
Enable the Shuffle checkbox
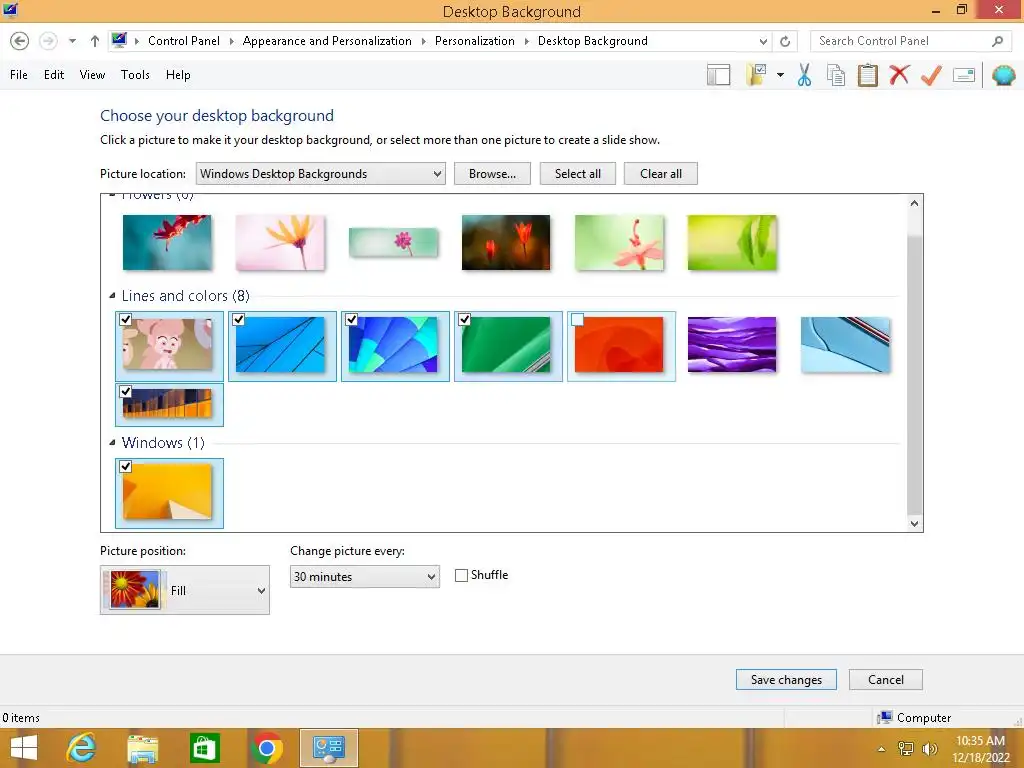462,575
